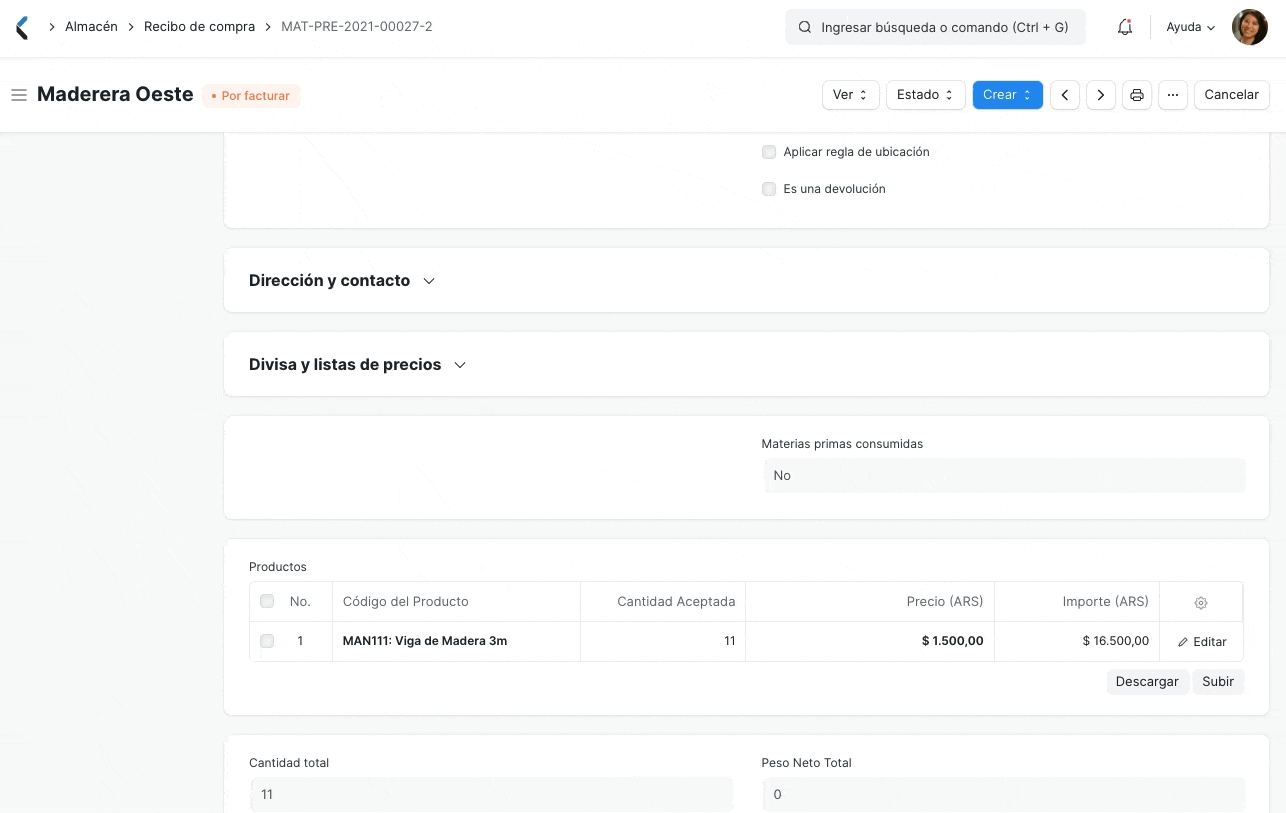Open the Ver dropdown
1286x813 pixels.
(x=850, y=95)
